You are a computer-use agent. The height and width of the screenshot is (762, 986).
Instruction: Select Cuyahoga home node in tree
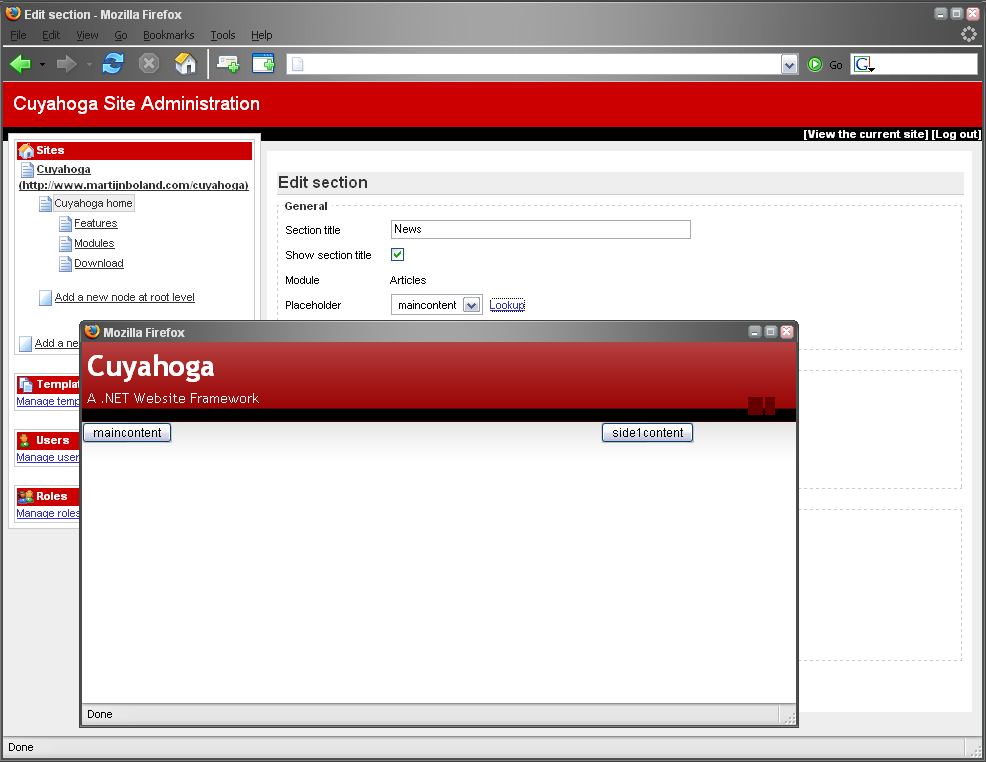[93, 204]
